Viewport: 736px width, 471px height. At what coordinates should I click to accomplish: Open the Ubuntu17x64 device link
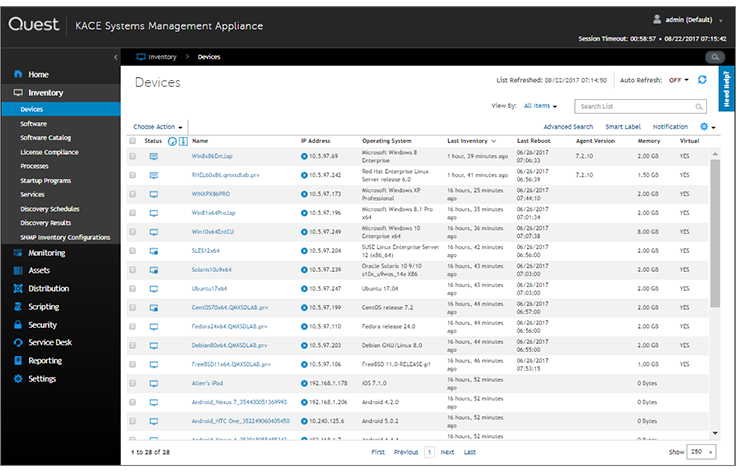(211, 287)
